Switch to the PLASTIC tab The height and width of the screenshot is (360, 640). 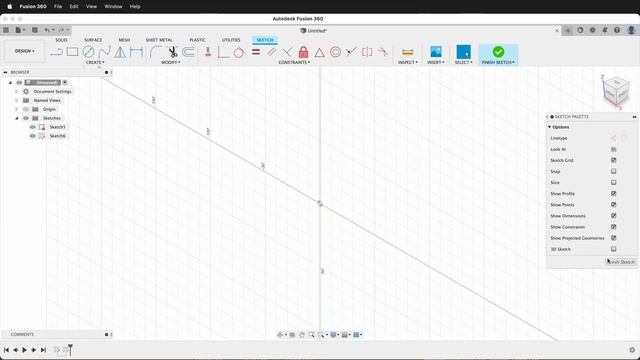[x=198, y=40]
